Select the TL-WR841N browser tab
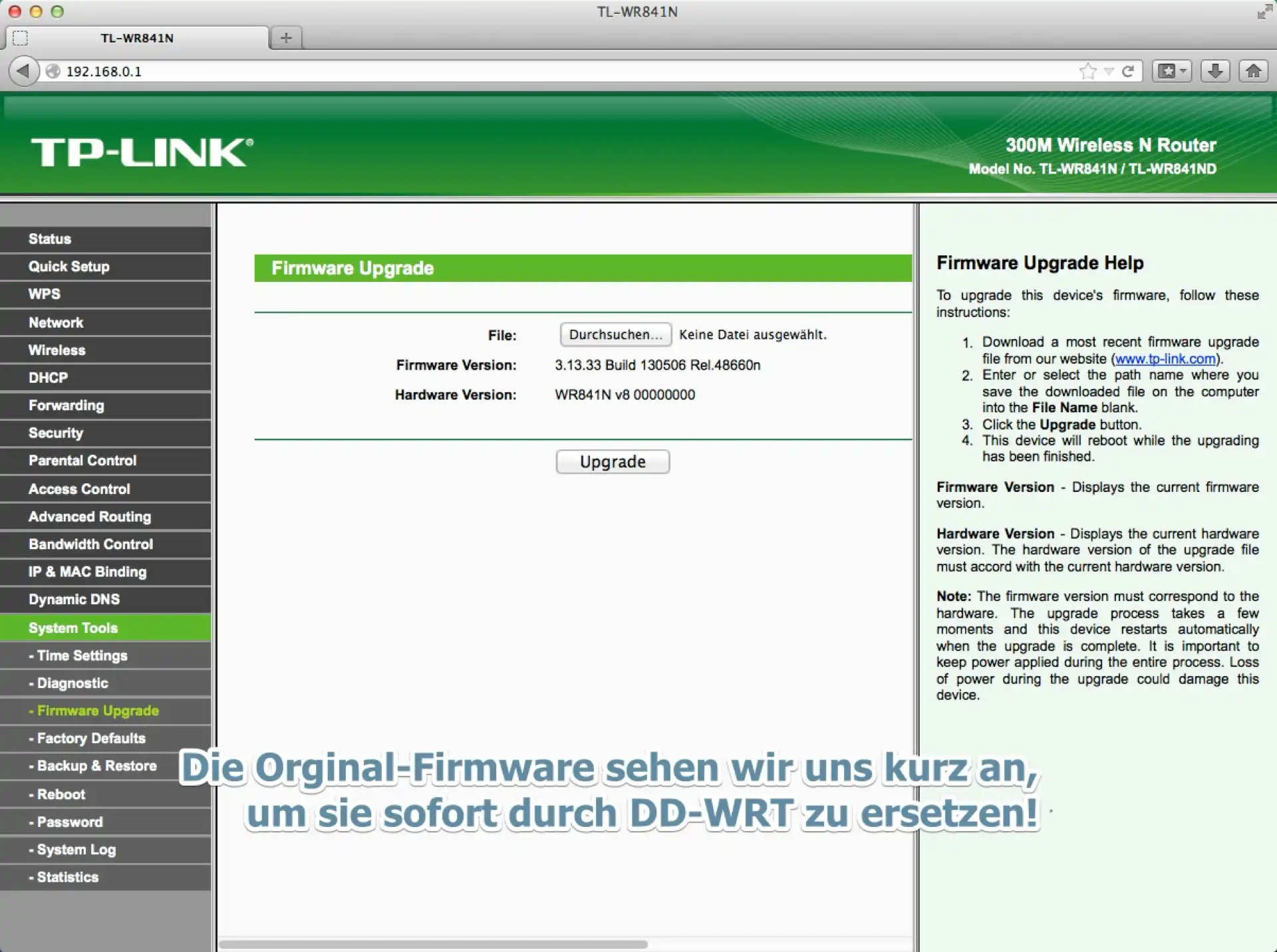The image size is (1277, 952). click(x=137, y=38)
